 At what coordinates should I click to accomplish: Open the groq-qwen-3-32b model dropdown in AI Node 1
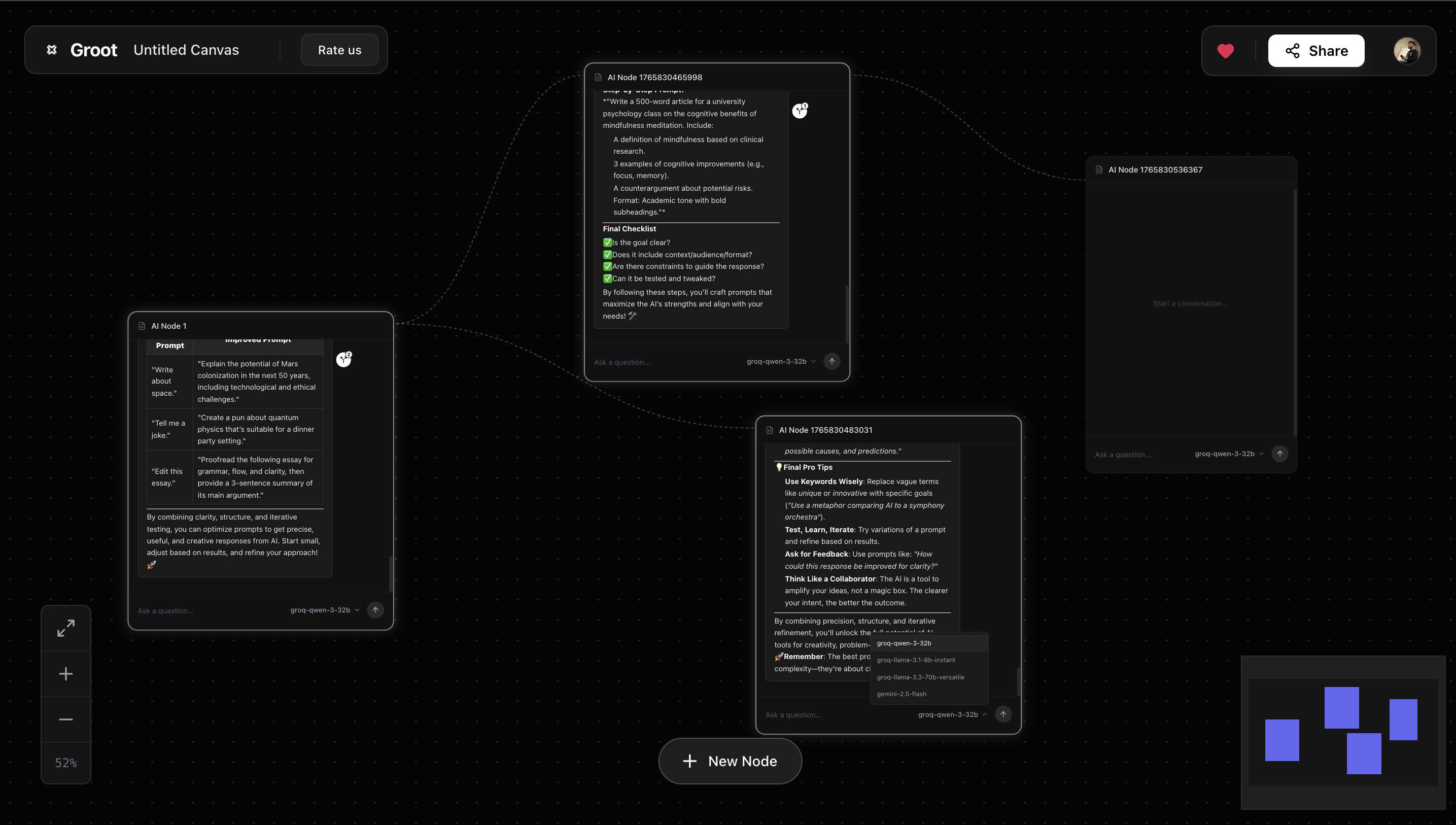point(324,610)
